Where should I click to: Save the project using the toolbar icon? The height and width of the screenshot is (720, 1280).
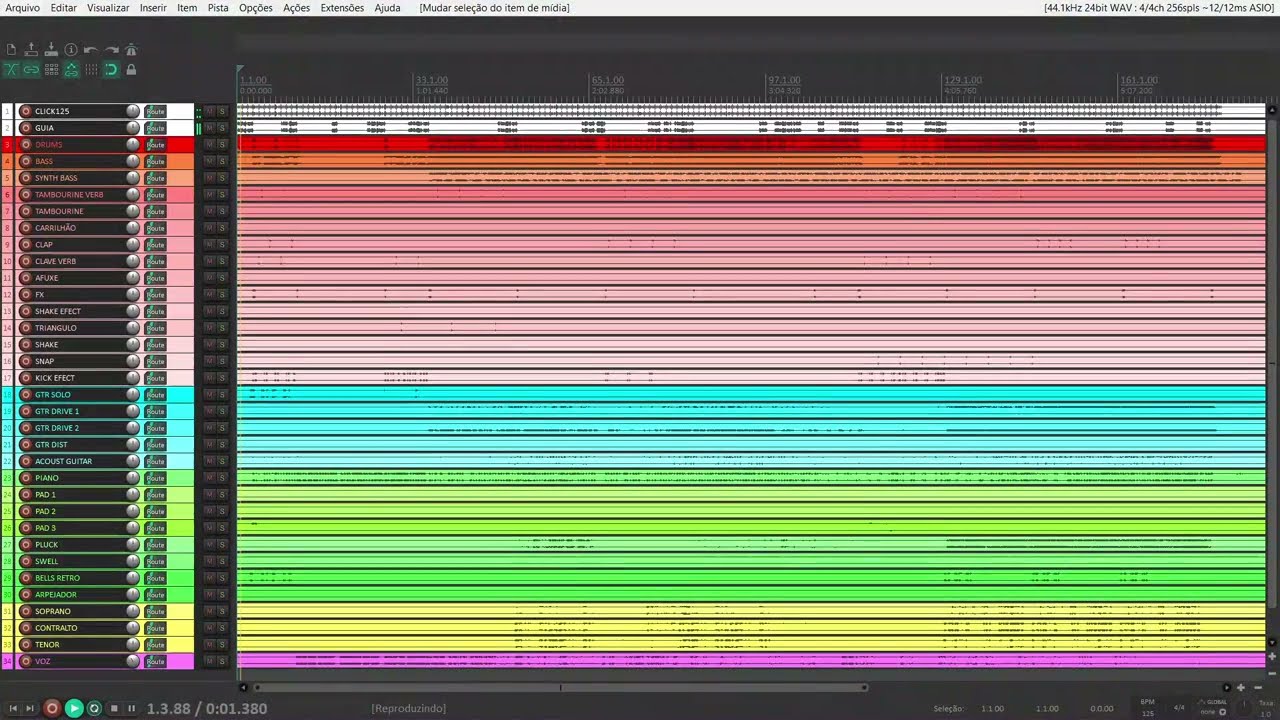tap(51, 50)
